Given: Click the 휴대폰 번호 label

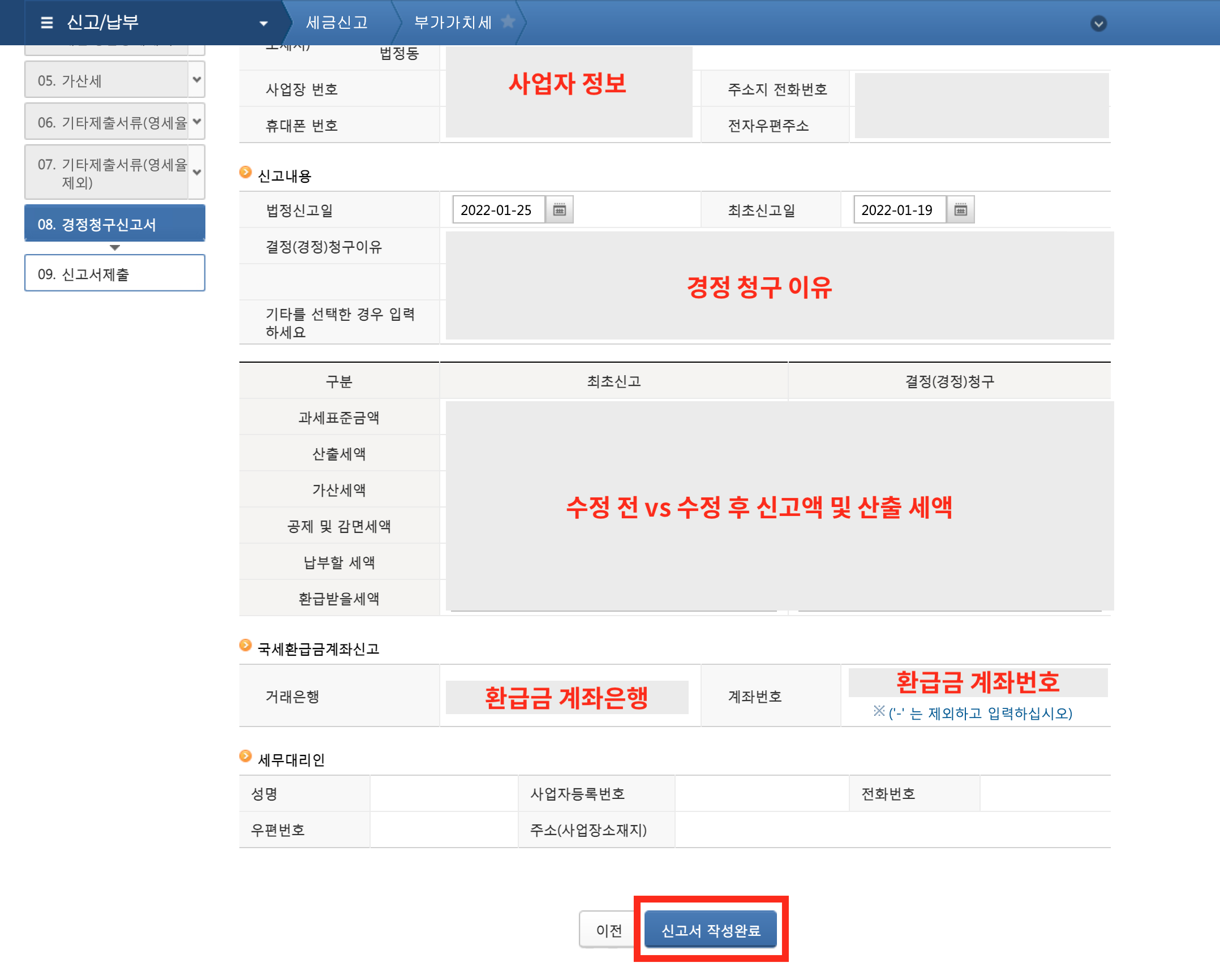Looking at the screenshot, I should click(302, 126).
